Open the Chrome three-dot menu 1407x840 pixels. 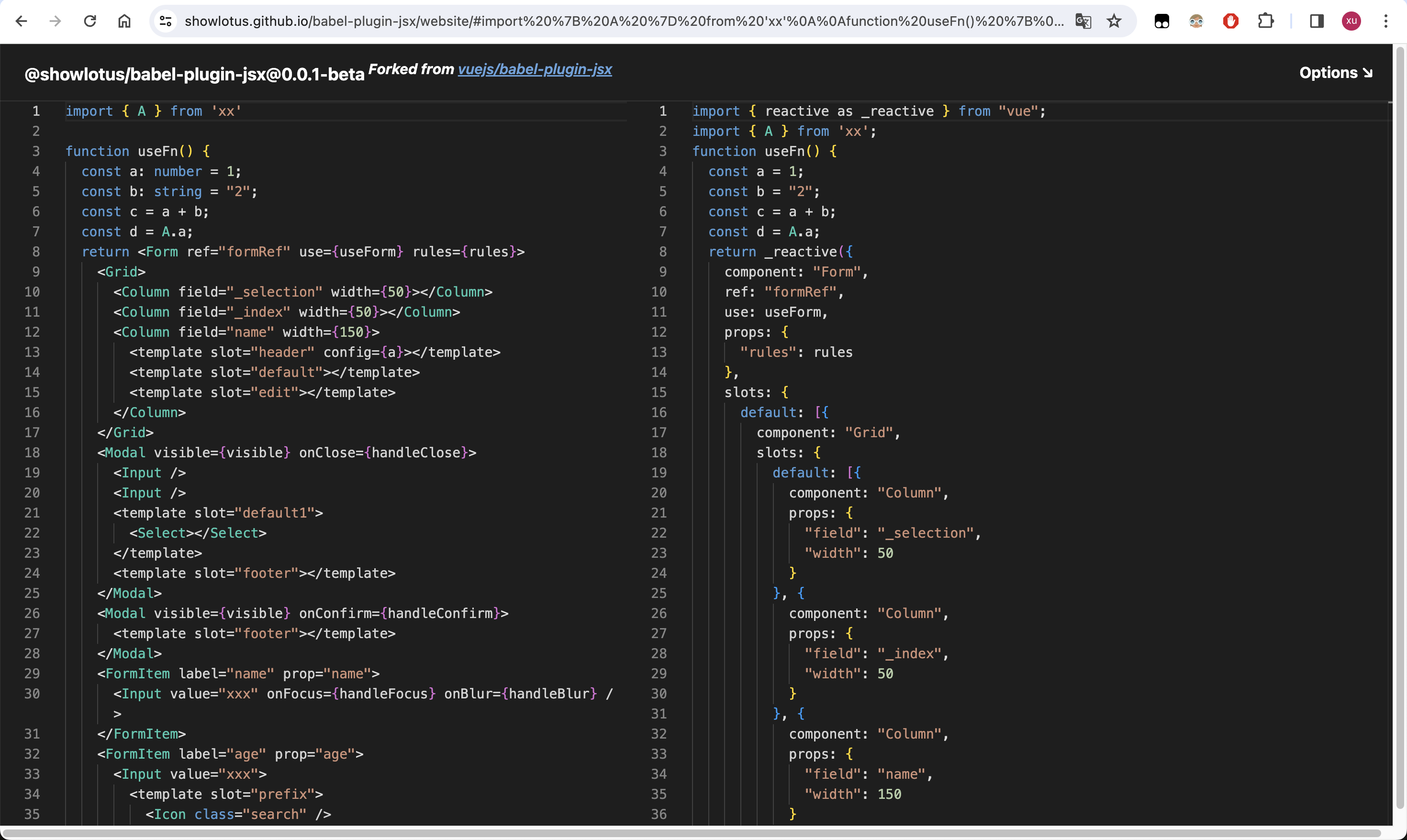1385,22
